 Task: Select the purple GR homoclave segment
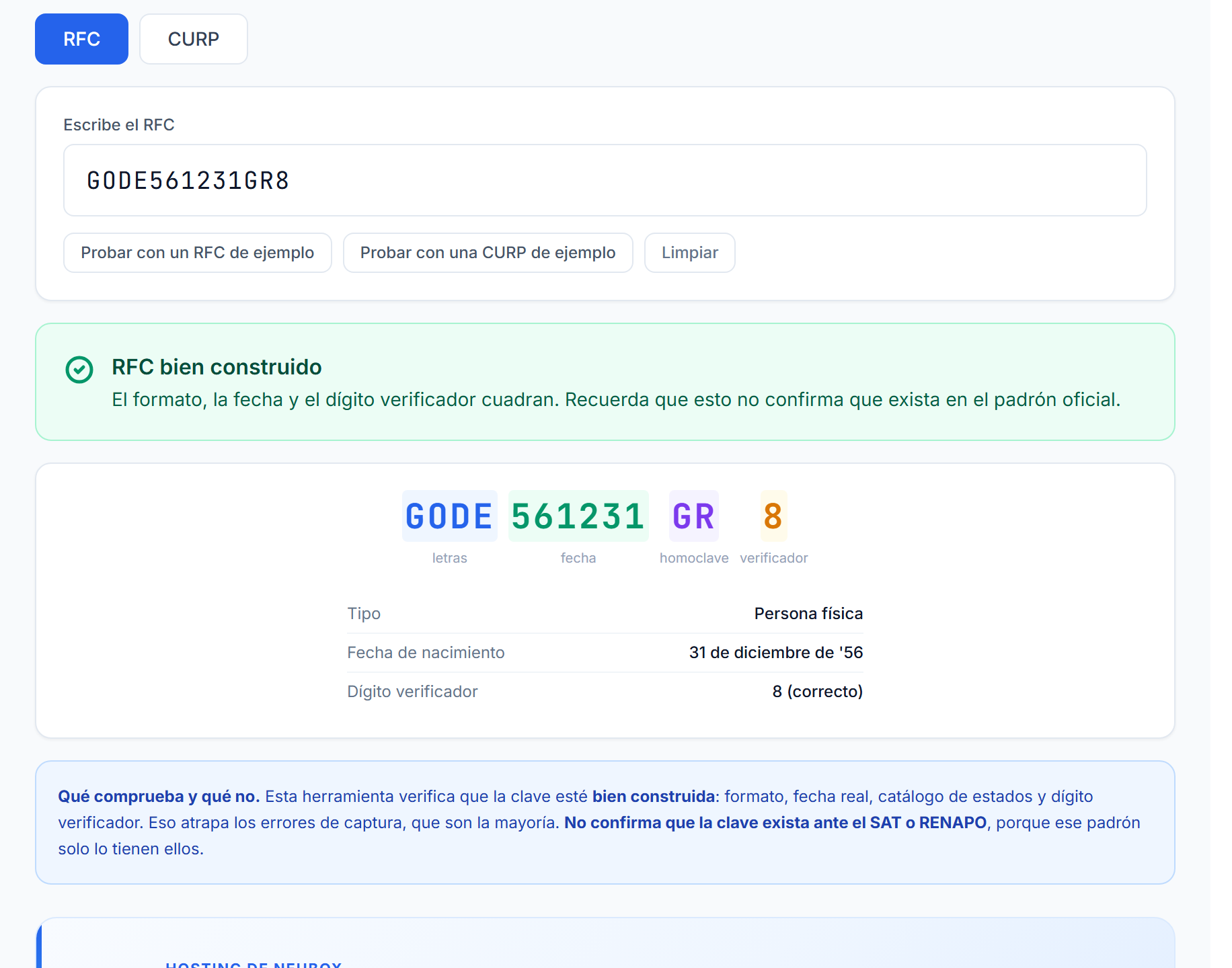[693, 516]
